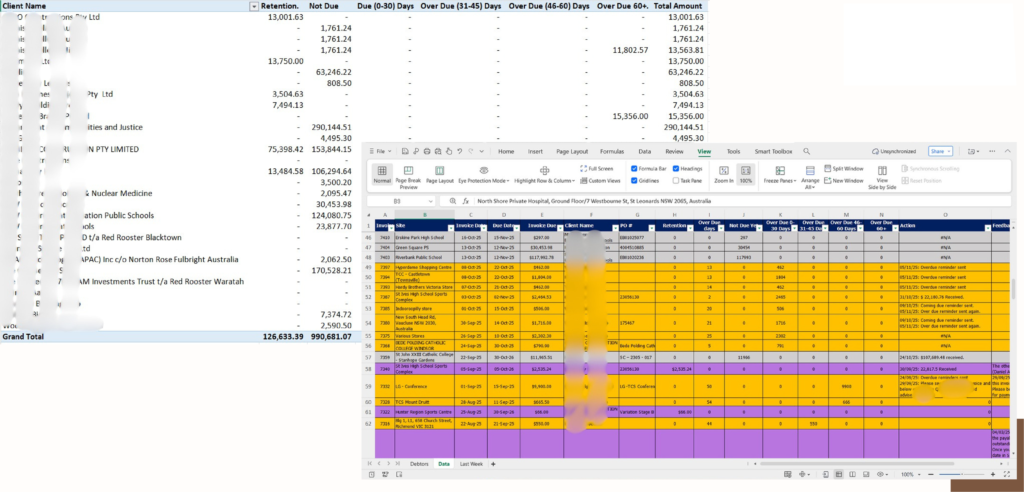Switch to Normal view mode

[x=382, y=174]
